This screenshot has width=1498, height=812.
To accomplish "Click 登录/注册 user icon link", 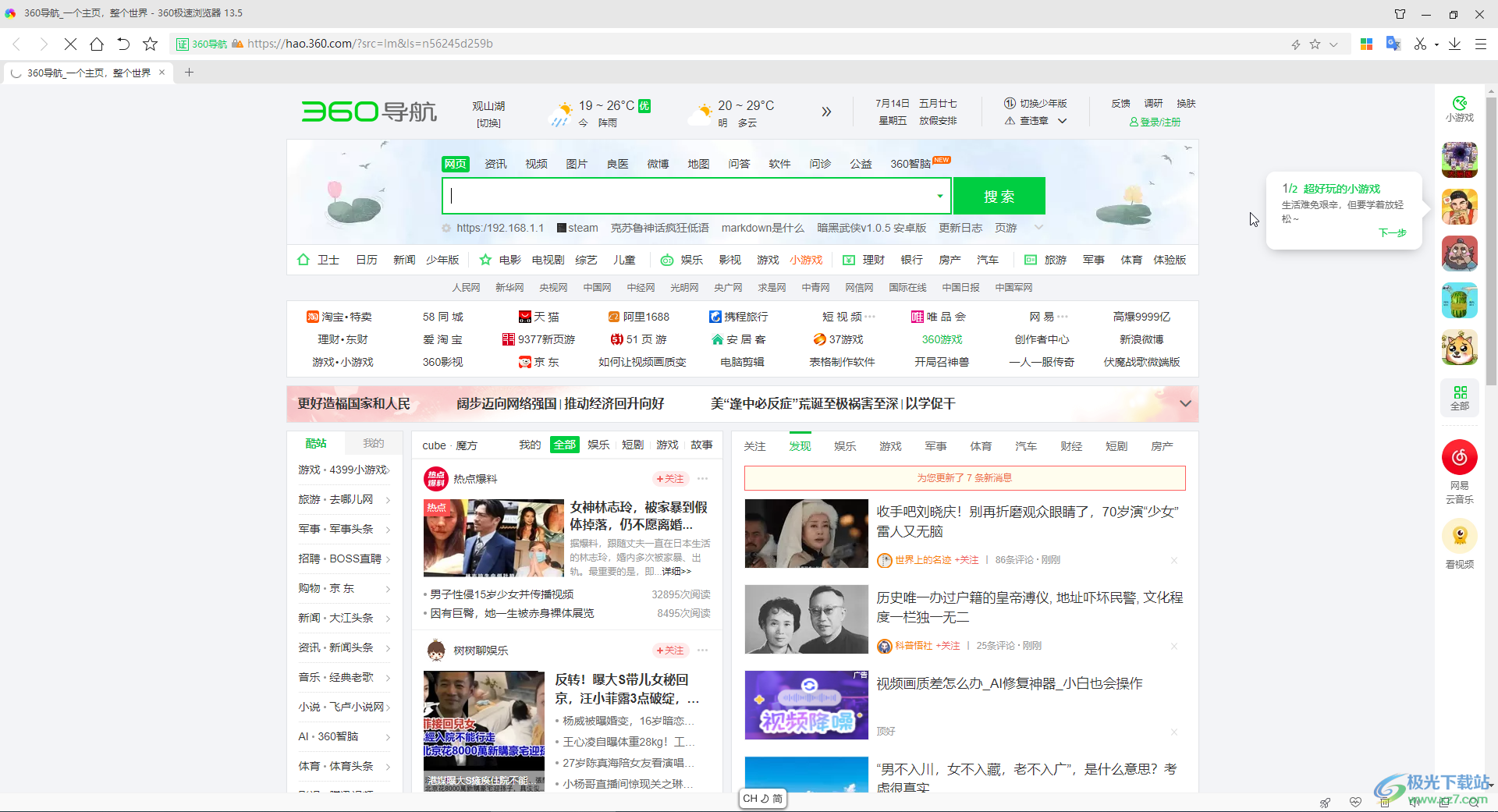I will pyautogui.click(x=1155, y=122).
